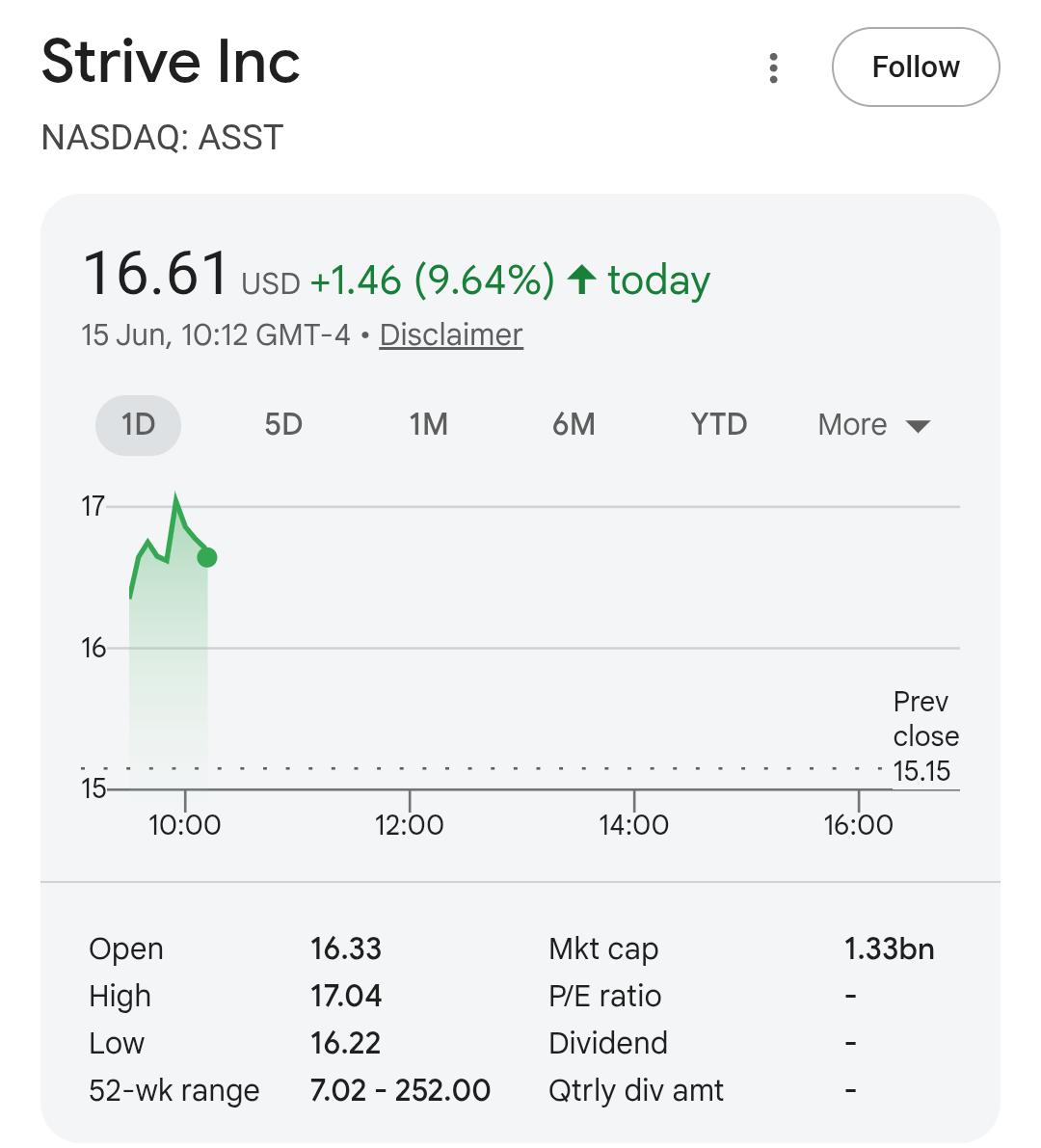Expand the More ranges dropdown
Screen dimensions: 1041x1148
point(873,425)
